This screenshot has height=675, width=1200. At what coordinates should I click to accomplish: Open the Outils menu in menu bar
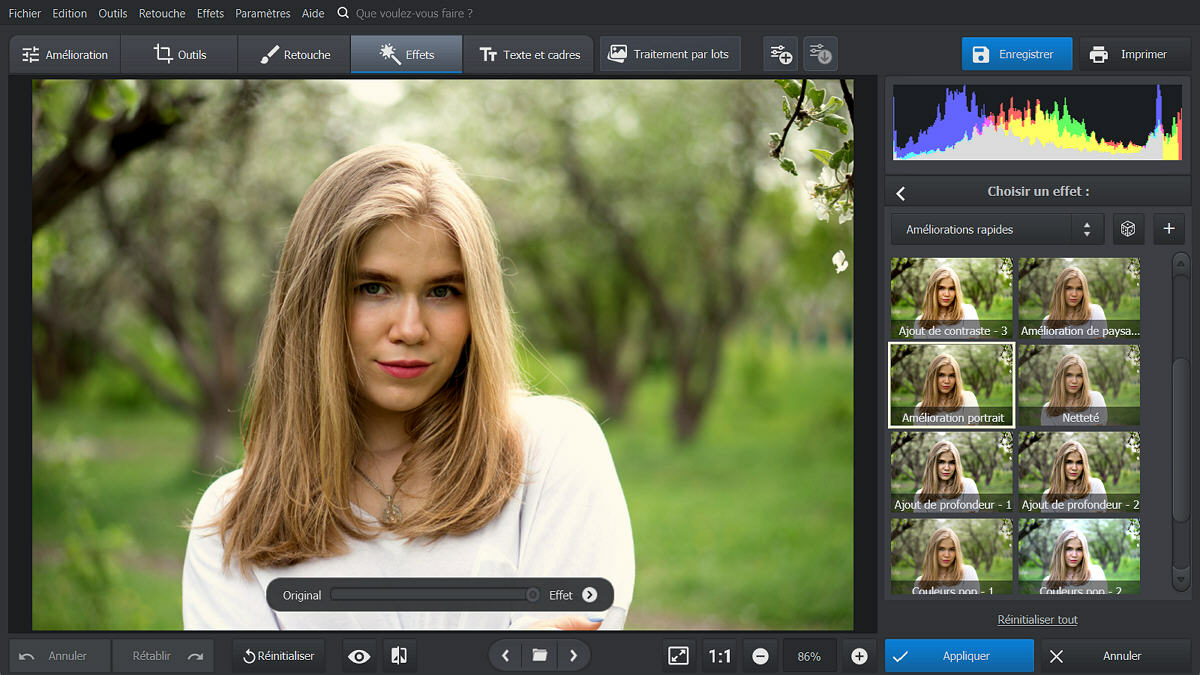[113, 13]
